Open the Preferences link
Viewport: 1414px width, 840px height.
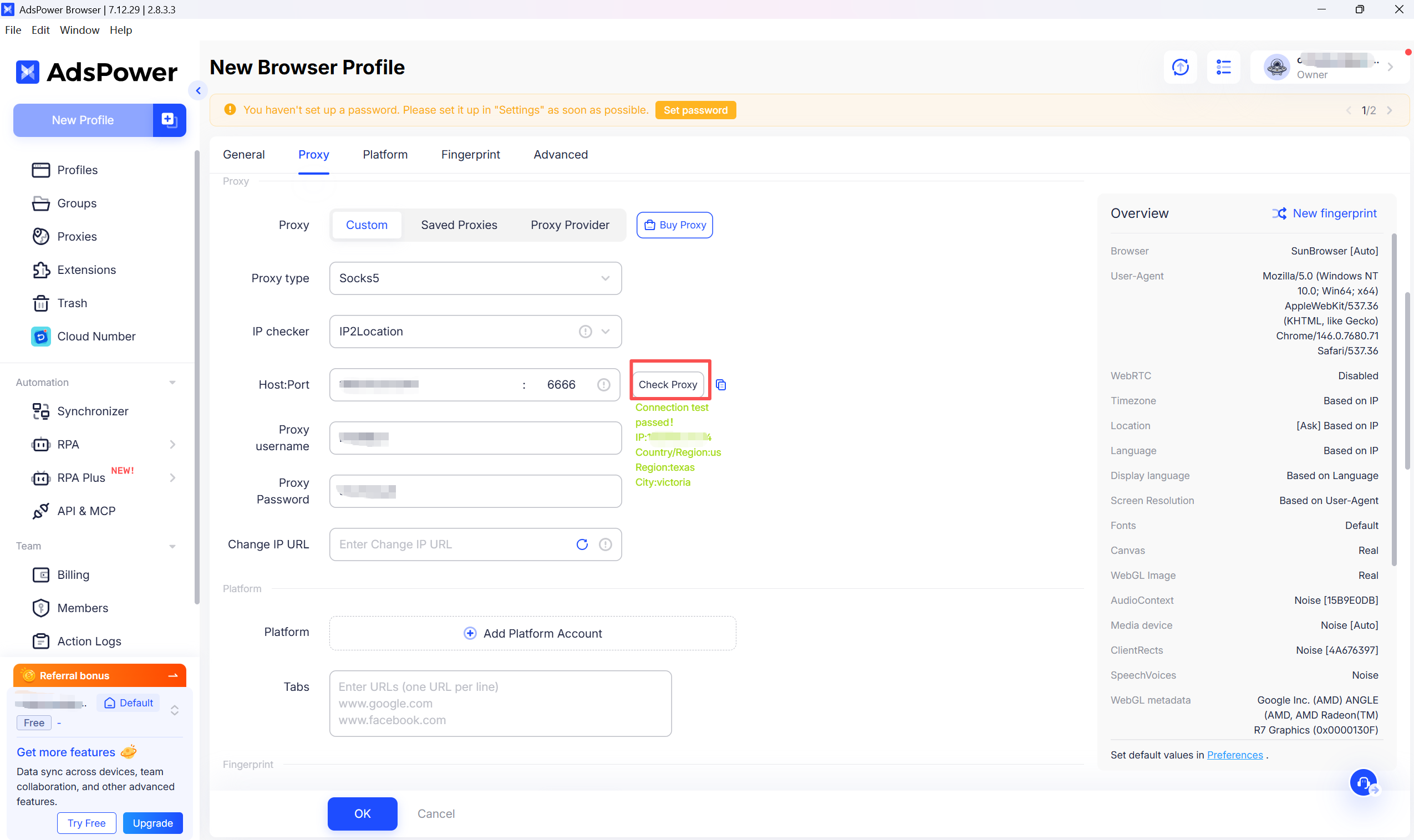point(1234,755)
